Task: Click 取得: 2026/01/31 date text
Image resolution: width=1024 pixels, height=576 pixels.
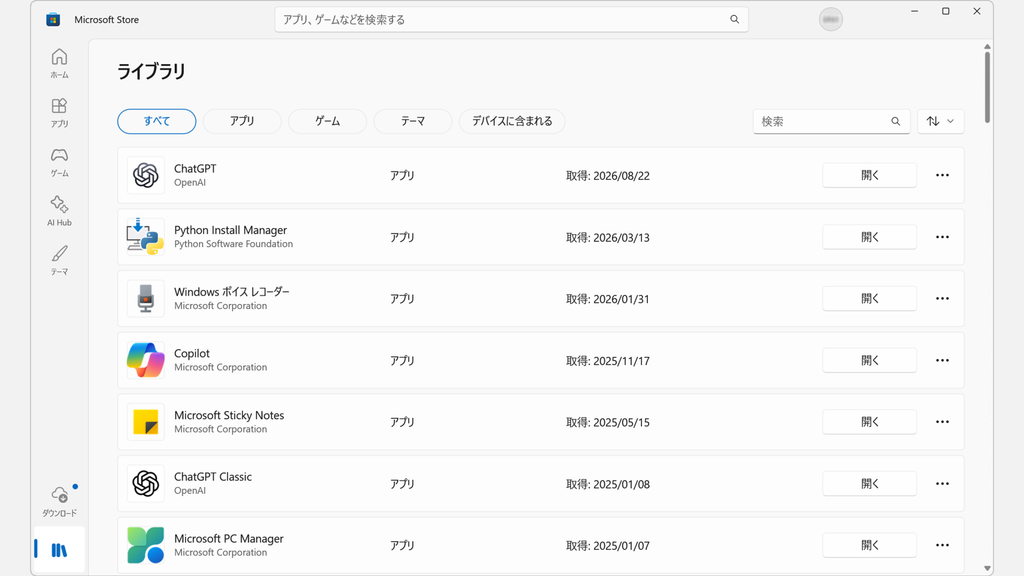Action: [608, 299]
